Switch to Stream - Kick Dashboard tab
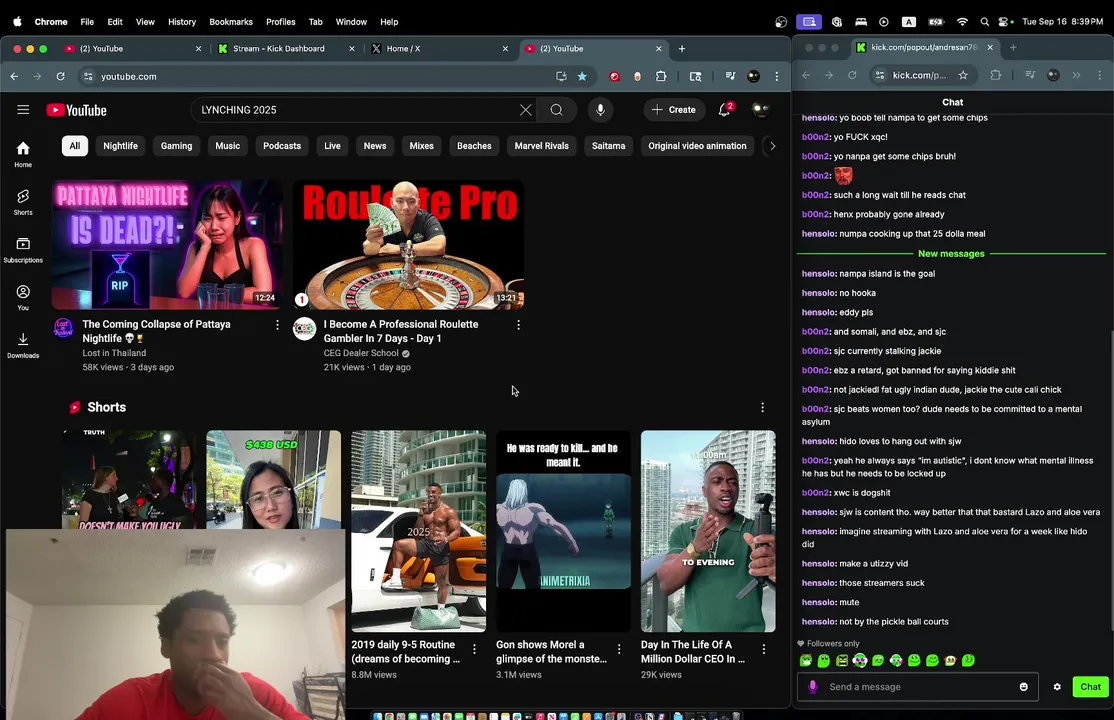 (287, 48)
